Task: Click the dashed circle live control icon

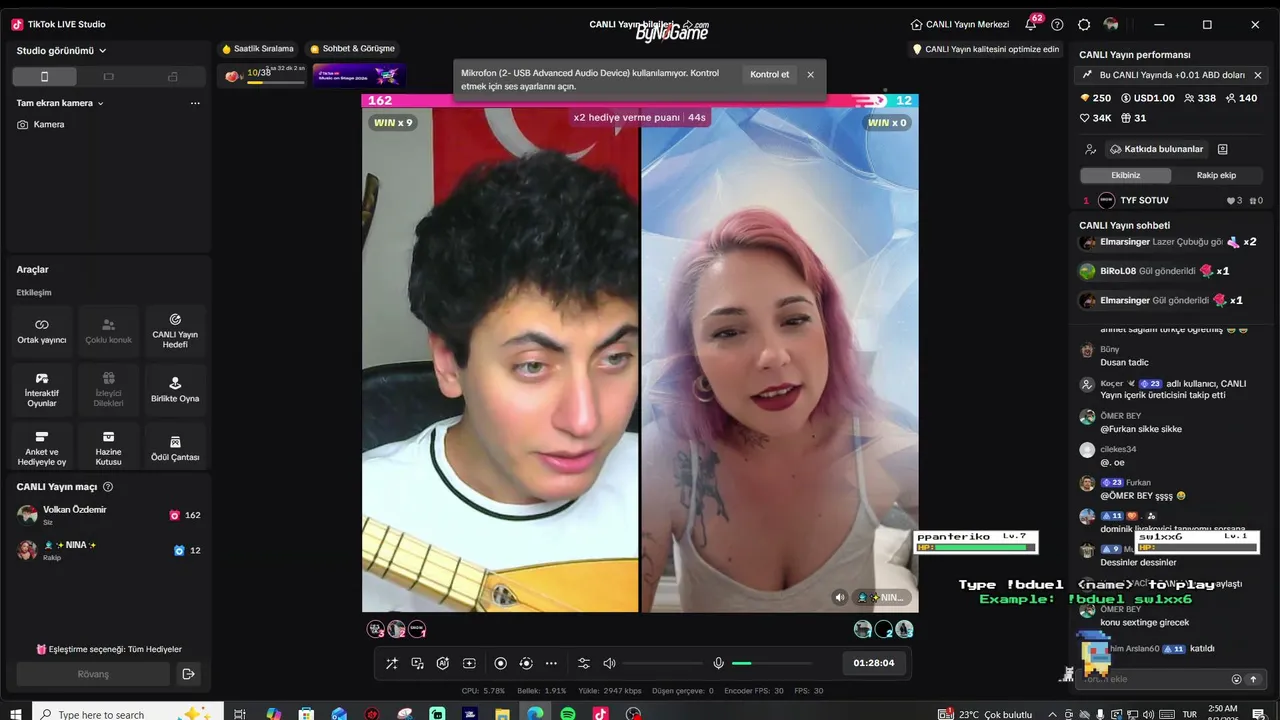Action: (526, 663)
